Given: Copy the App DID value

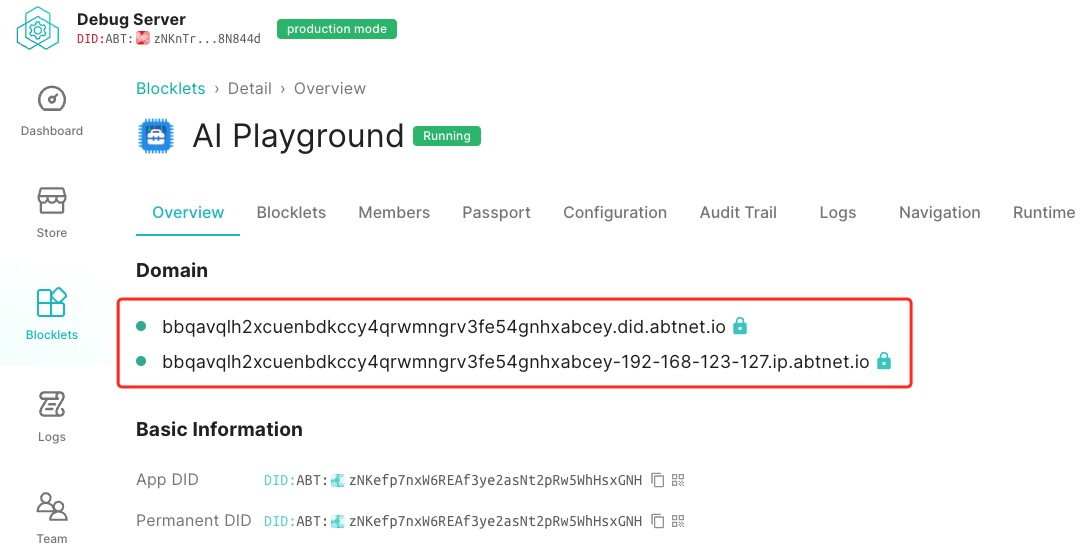Looking at the screenshot, I should (x=657, y=480).
